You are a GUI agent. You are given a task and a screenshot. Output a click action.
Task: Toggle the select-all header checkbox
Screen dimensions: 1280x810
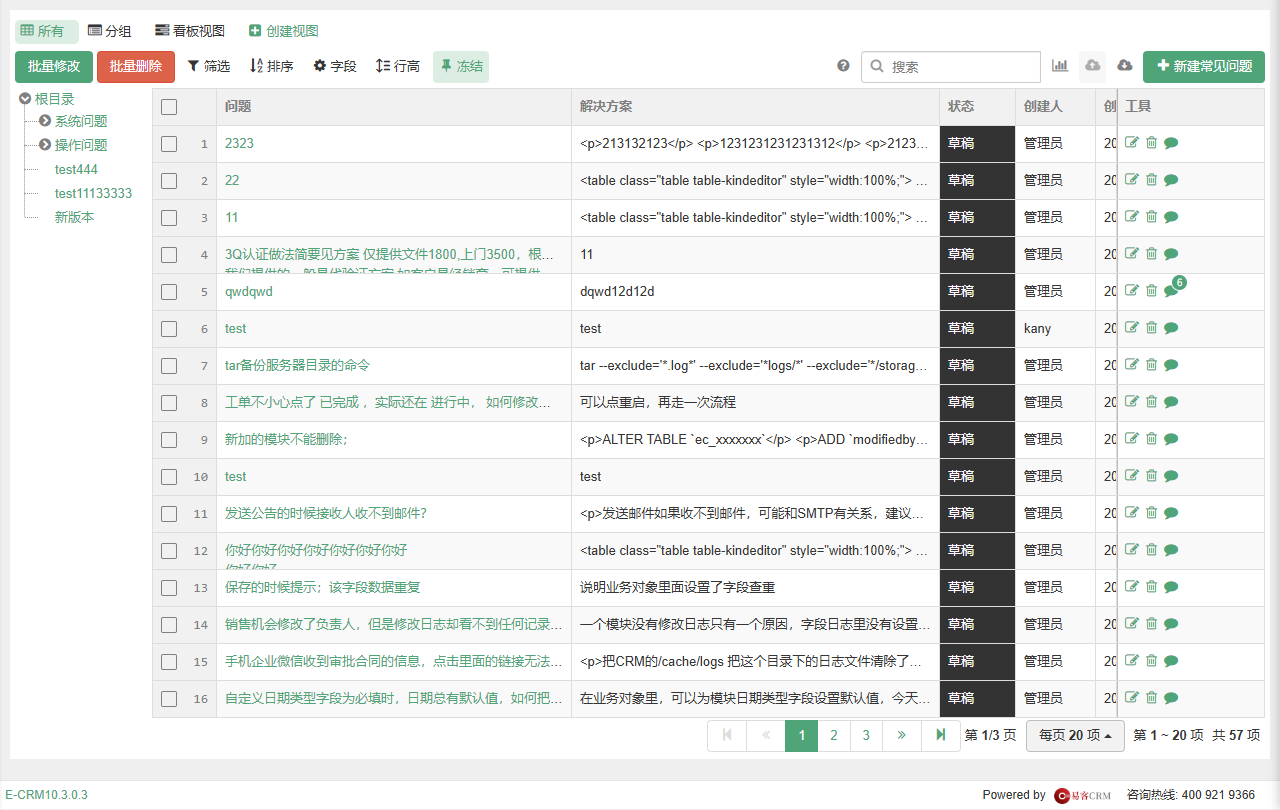pos(169,107)
